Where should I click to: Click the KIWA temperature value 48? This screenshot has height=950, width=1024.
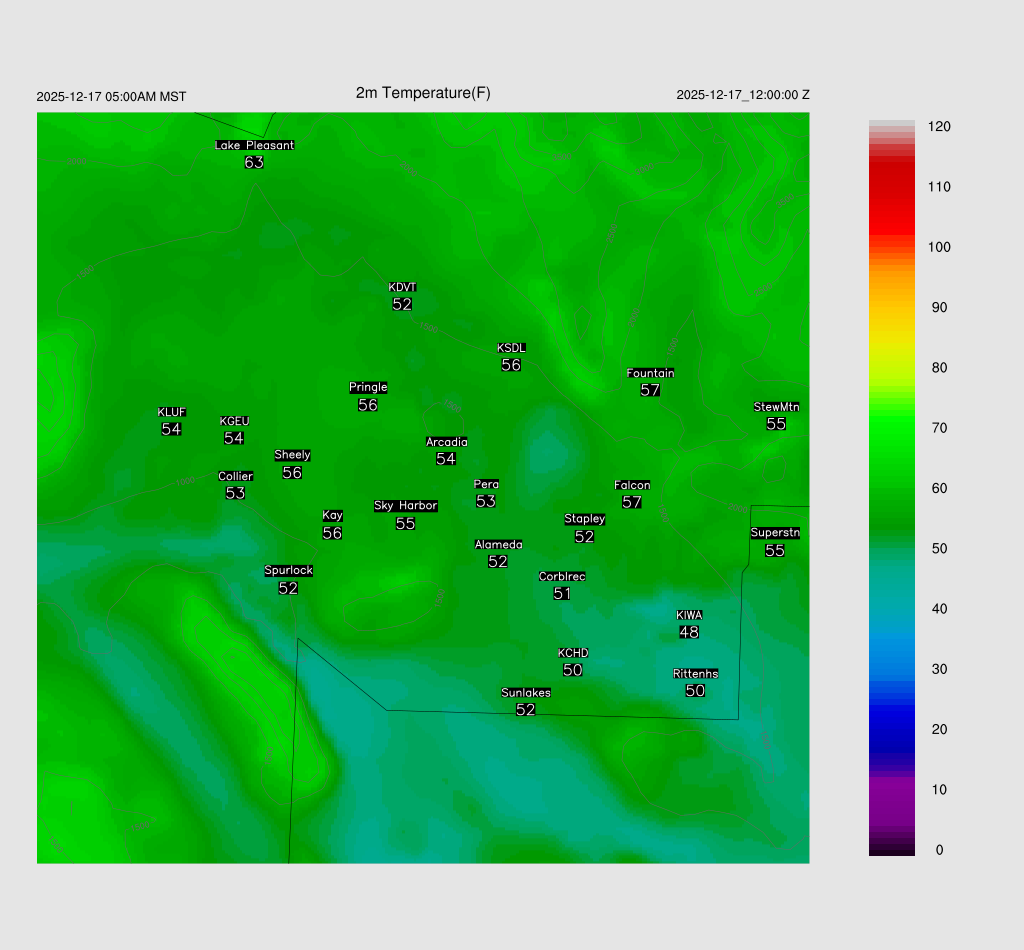tap(689, 632)
